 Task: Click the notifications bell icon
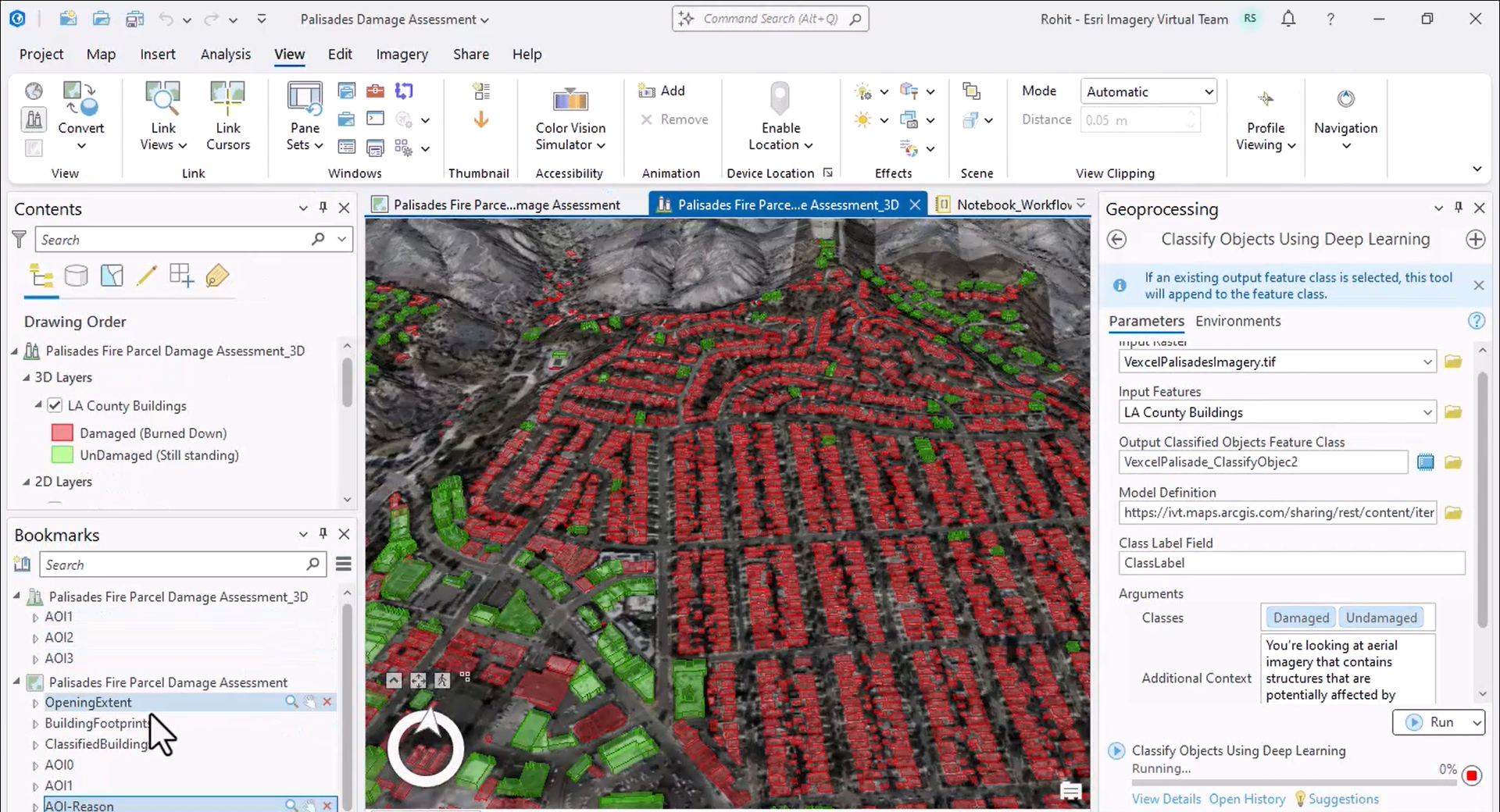[1288, 19]
